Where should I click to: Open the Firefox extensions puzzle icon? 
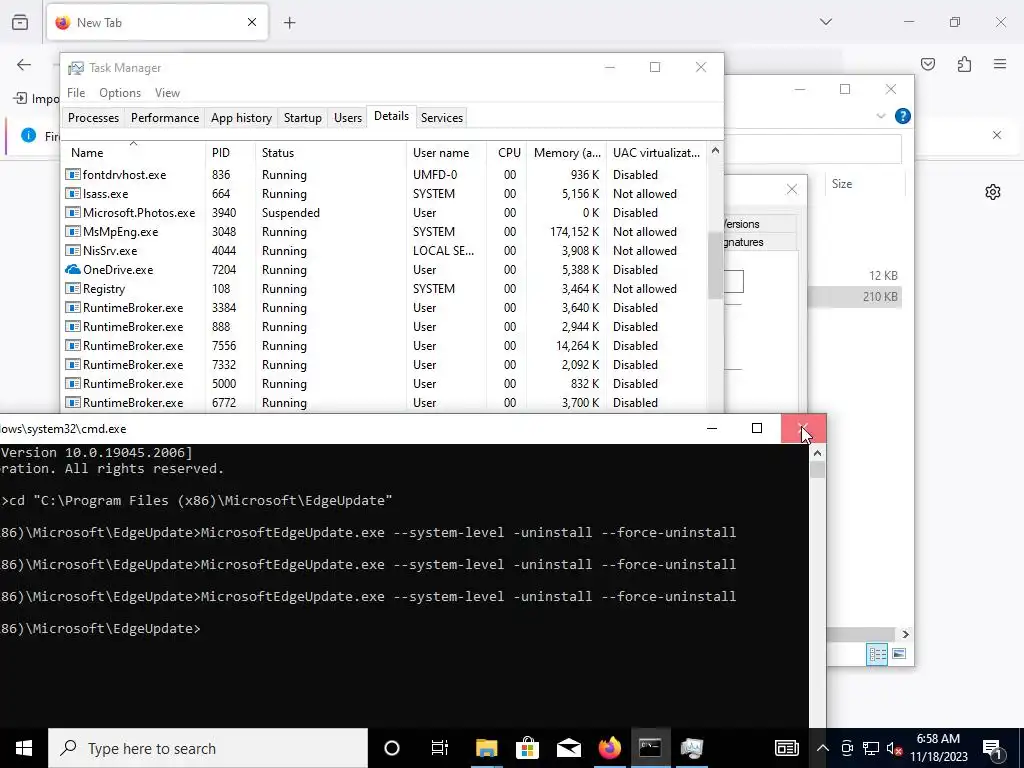[964, 64]
